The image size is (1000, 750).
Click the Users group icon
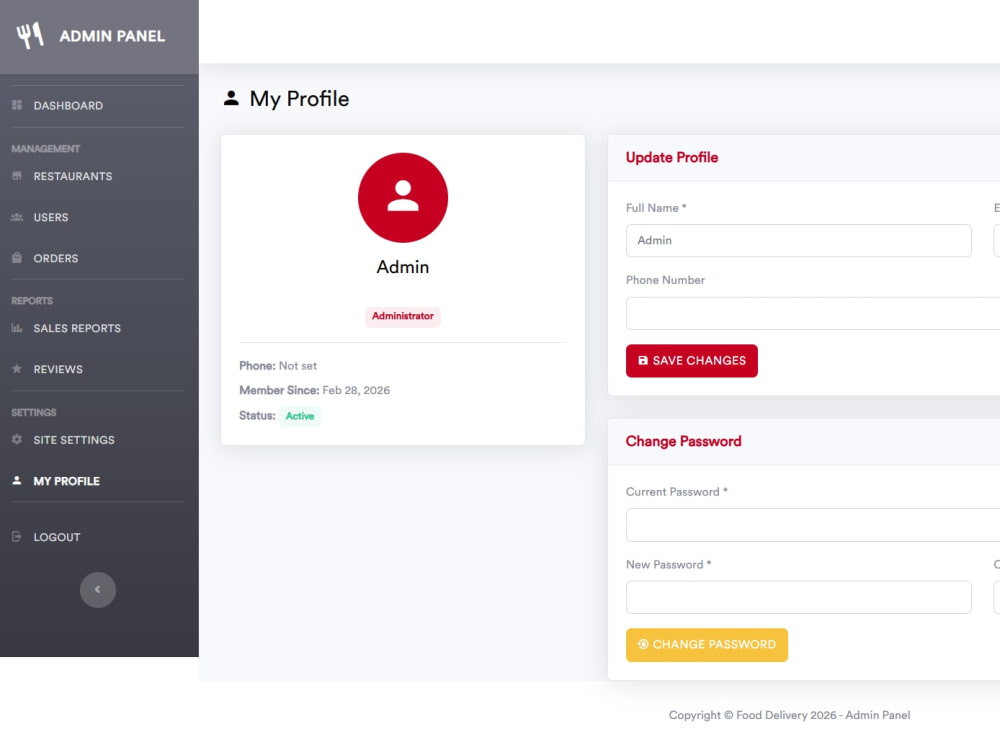tap(17, 217)
